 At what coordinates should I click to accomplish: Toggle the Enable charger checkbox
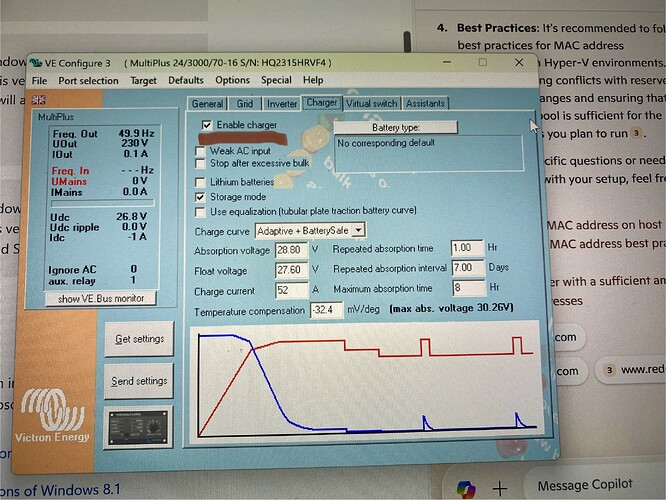point(206,125)
